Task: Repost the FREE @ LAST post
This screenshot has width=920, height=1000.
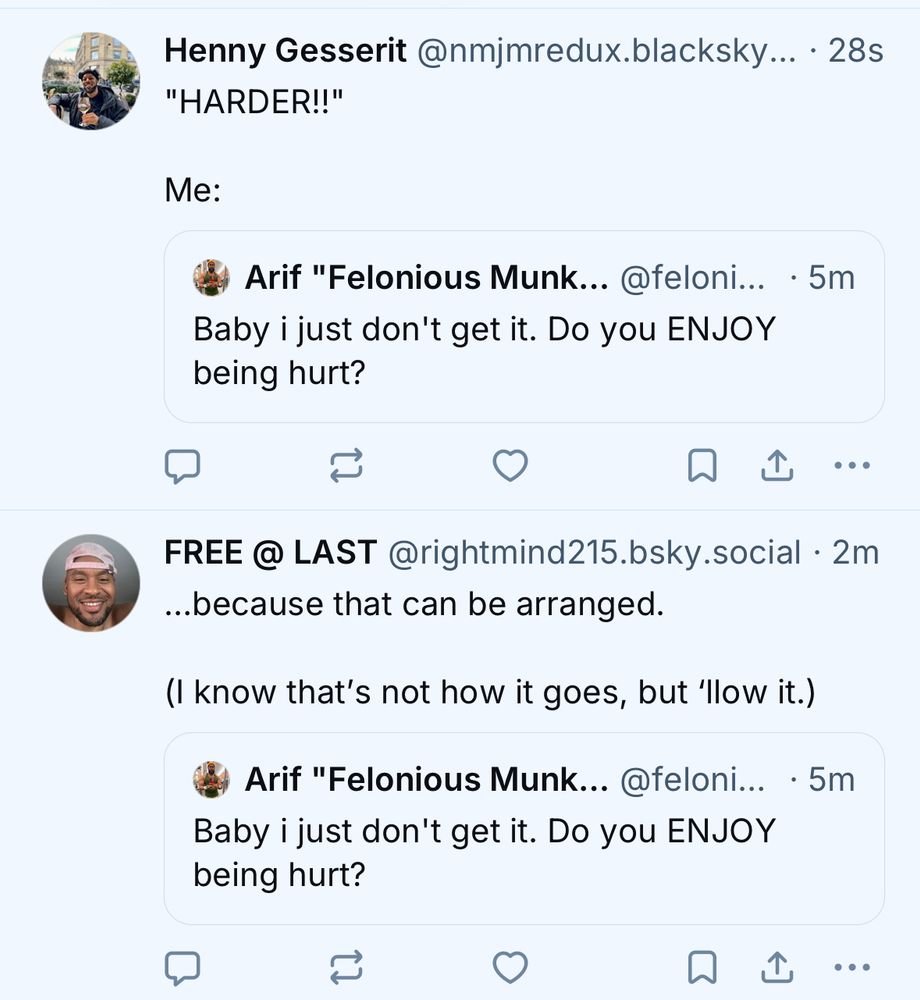Action: coord(346,967)
